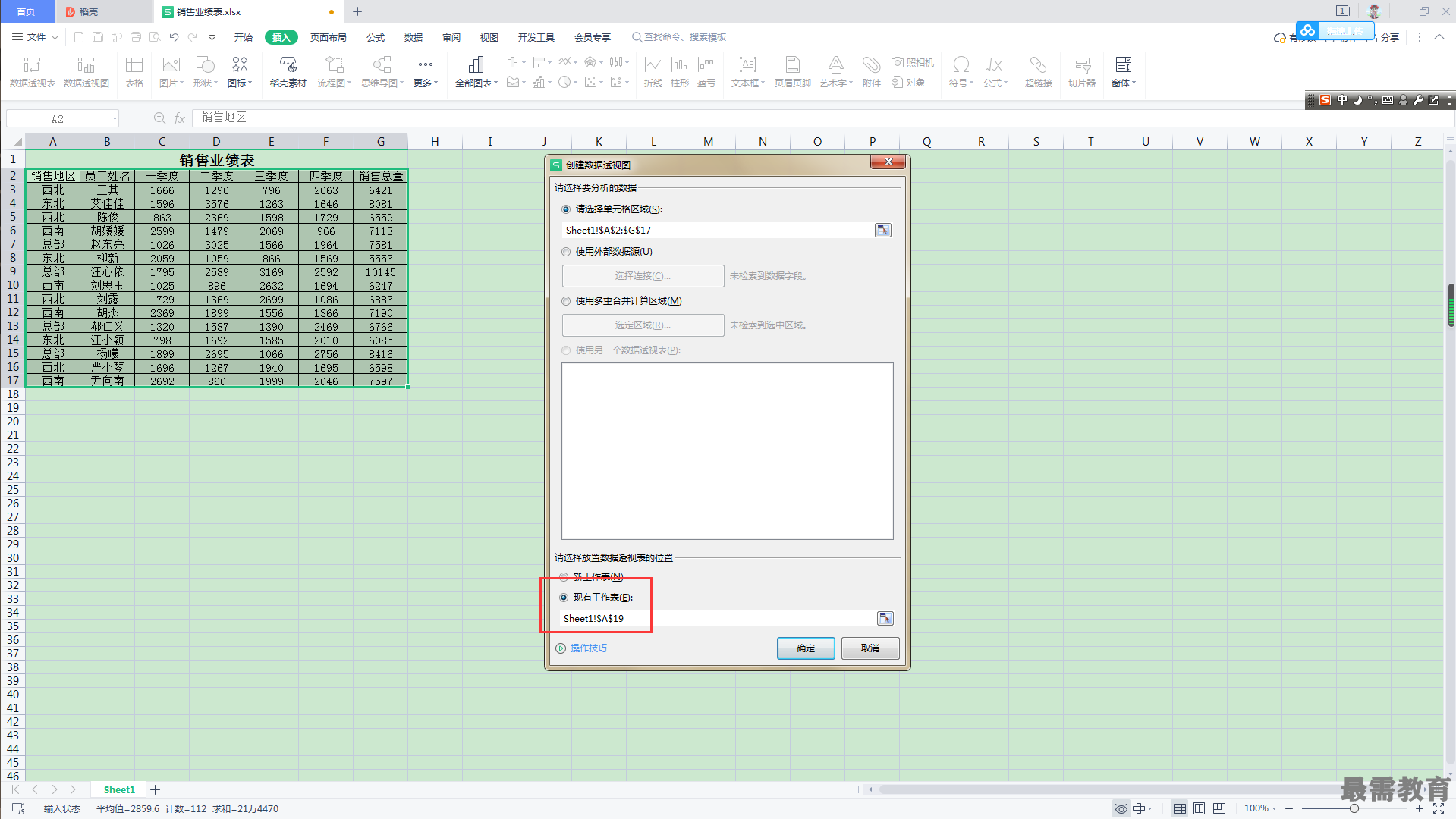The height and width of the screenshot is (819, 1456).
Task: Click cell containing 汪心依
Action: 107,272
